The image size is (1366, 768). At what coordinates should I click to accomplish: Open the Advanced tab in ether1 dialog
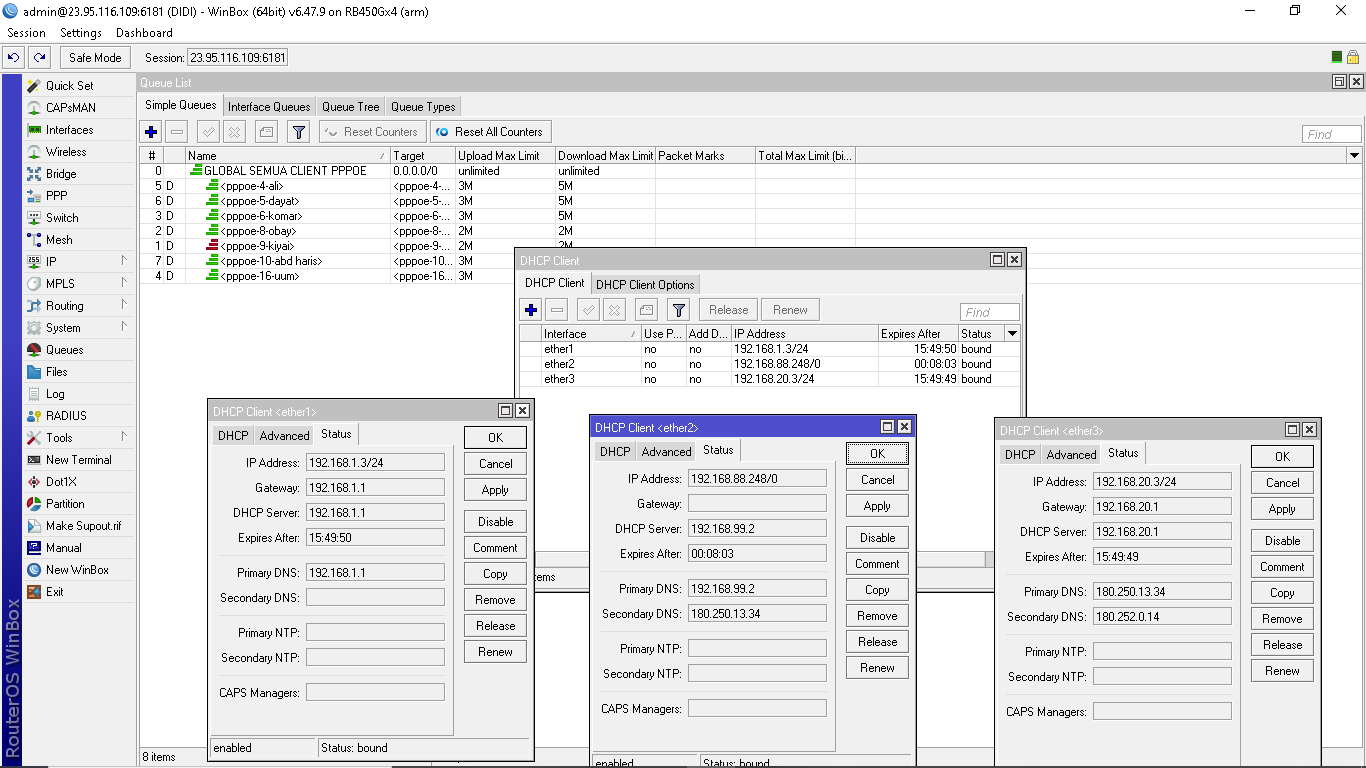click(x=284, y=436)
